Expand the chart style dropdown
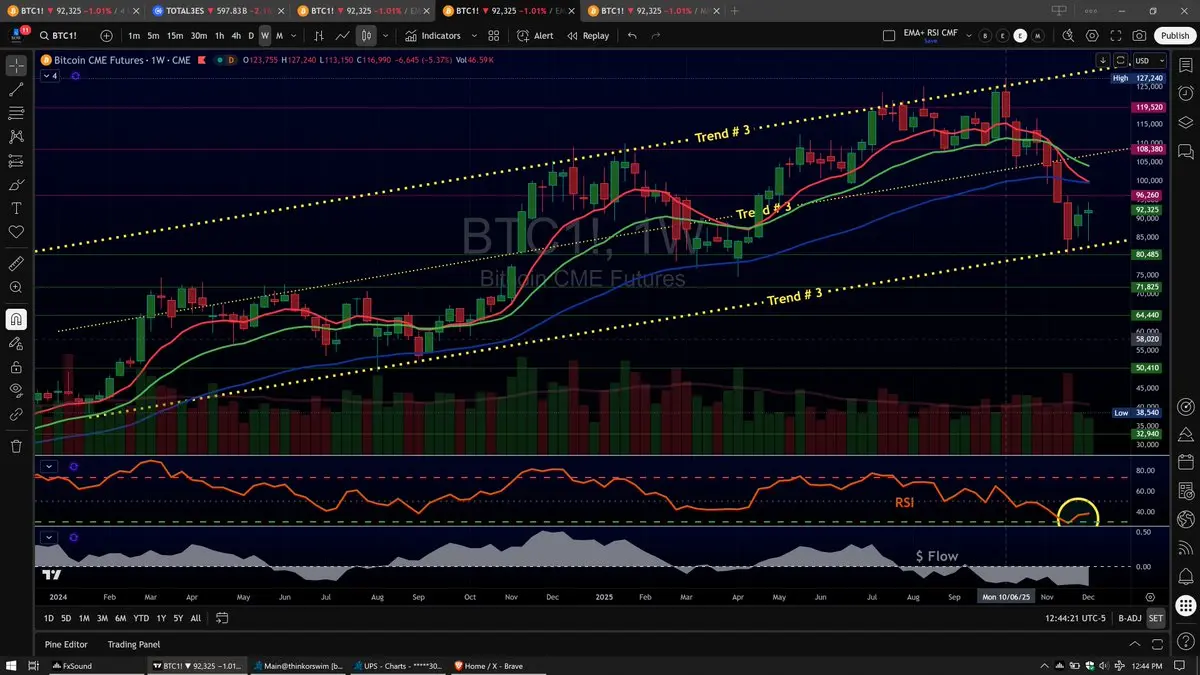1200x675 pixels. tap(384, 35)
